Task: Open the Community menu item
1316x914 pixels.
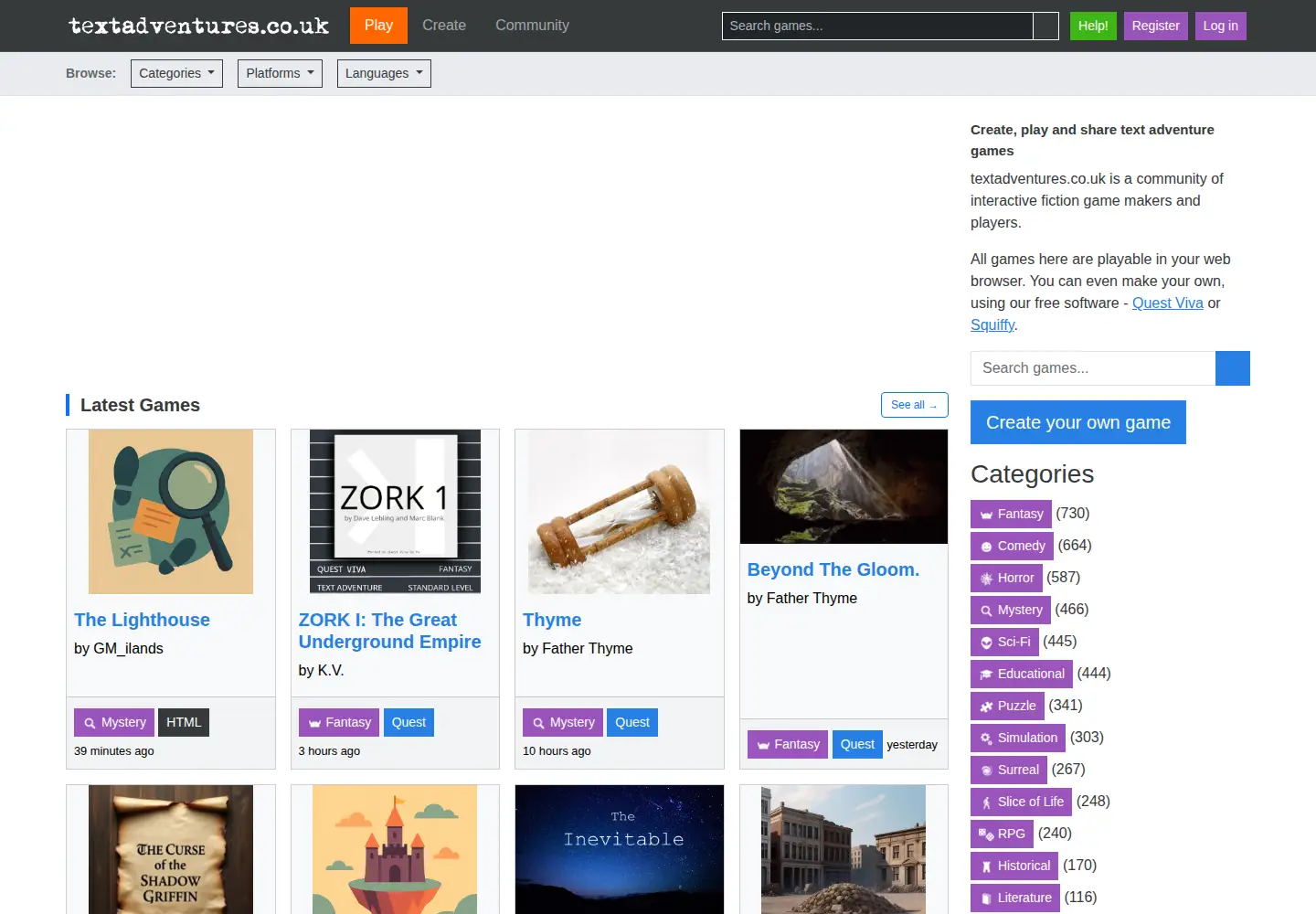Action: point(532,26)
